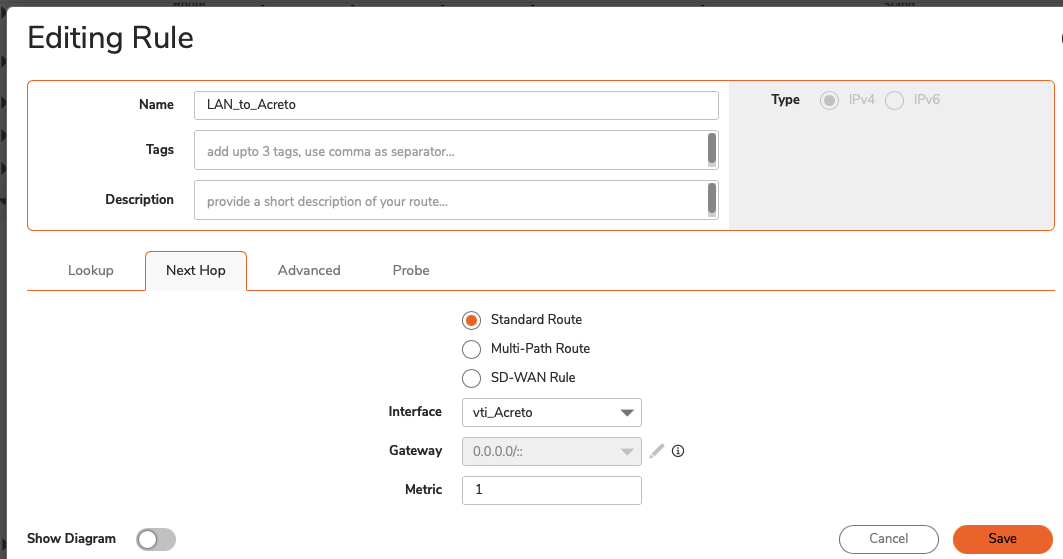Click the Show Diagram label
Screen dimensions: 1063x559
tap(71, 539)
